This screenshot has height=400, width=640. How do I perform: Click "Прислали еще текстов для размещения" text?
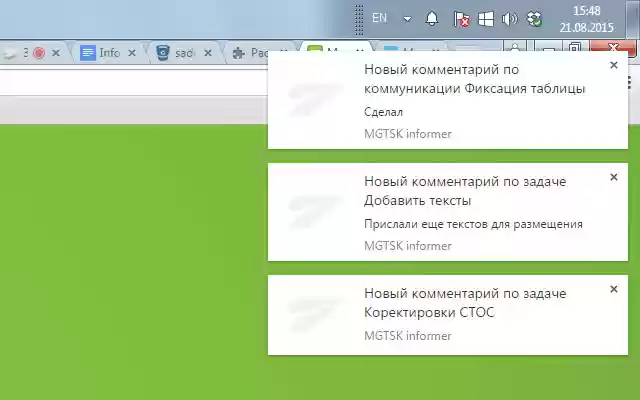click(473, 224)
